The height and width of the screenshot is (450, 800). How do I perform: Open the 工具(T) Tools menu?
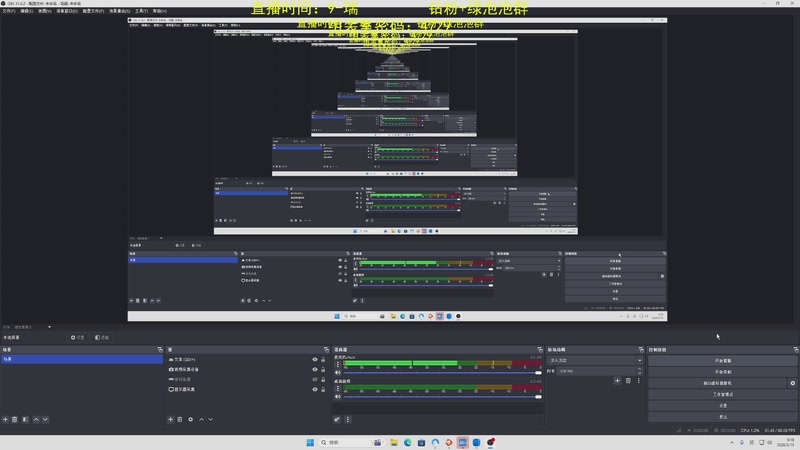pyautogui.click(x=141, y=11)
